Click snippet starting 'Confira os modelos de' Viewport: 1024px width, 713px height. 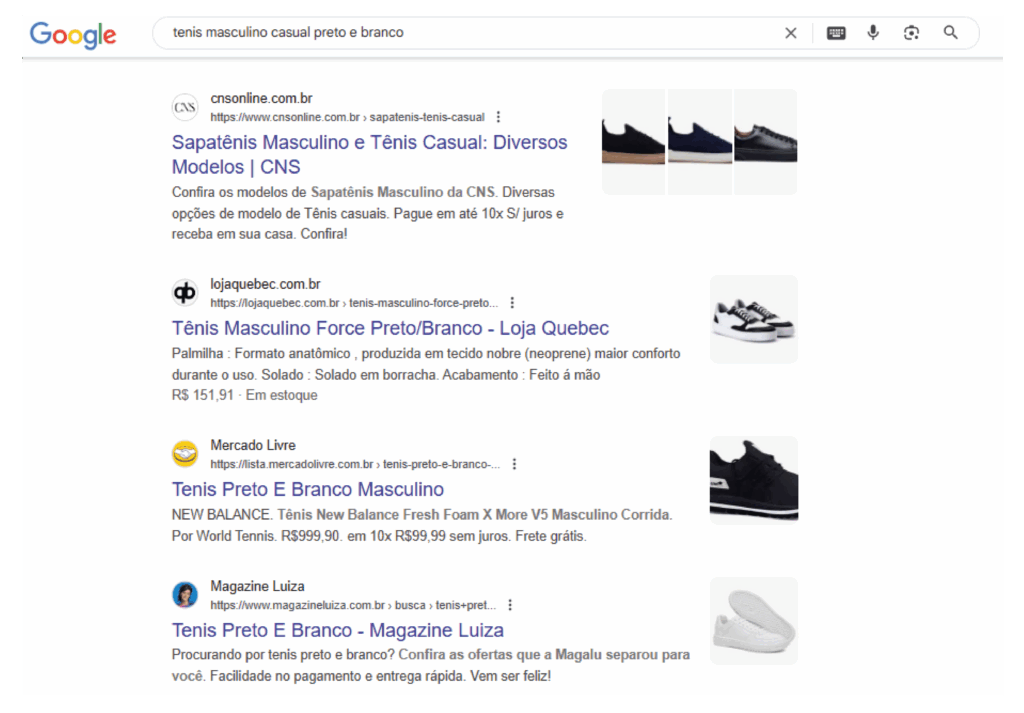point(368,214)
